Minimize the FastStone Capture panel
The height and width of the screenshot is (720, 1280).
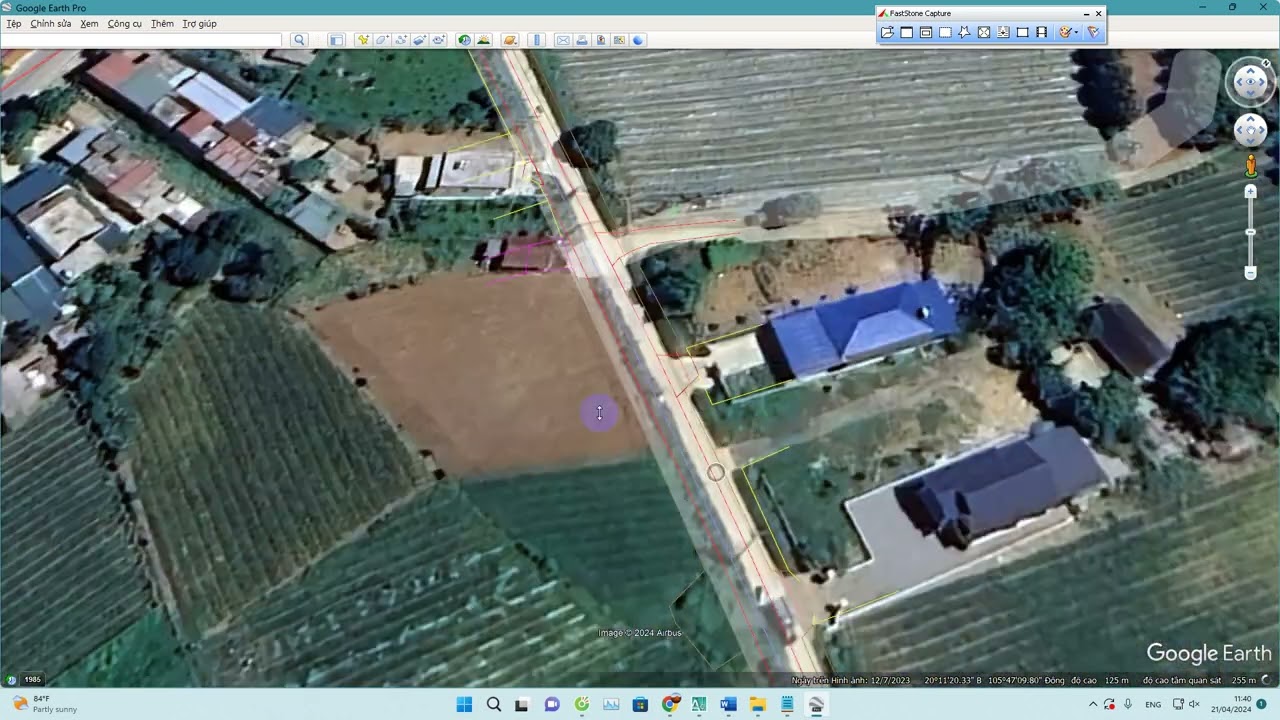coord(1086,14)
